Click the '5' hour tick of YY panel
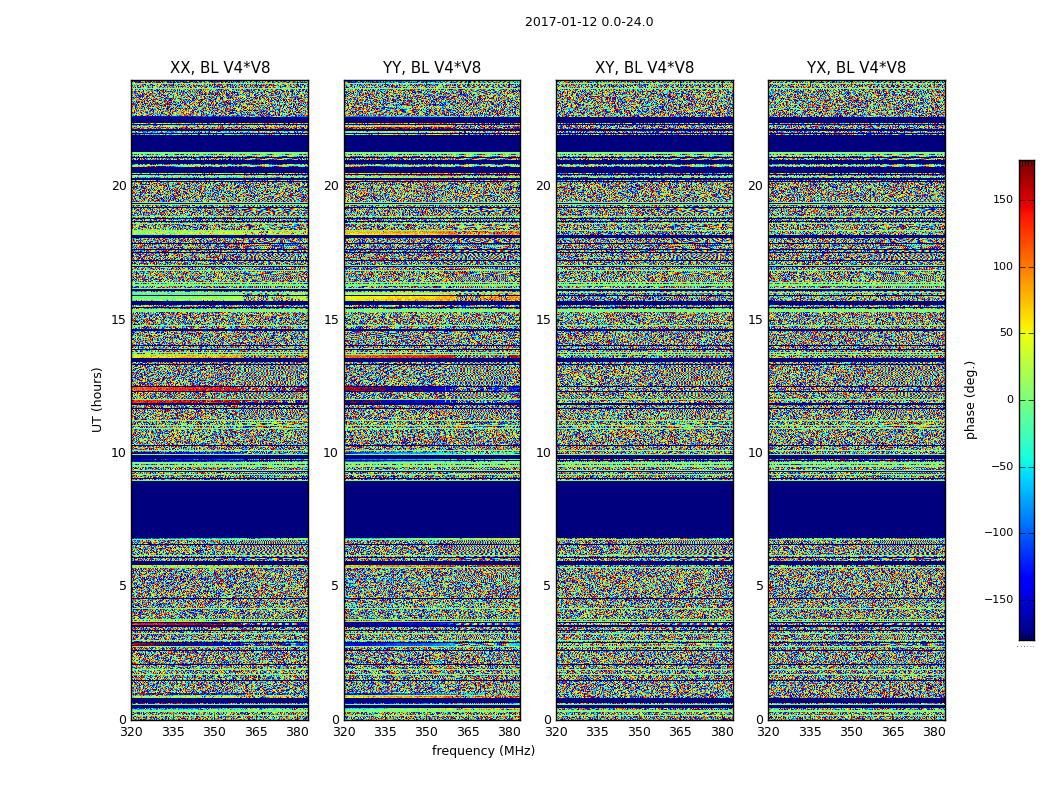Image resolution: width=1050 pixels, height=800 pixels. tap(335, 586)
